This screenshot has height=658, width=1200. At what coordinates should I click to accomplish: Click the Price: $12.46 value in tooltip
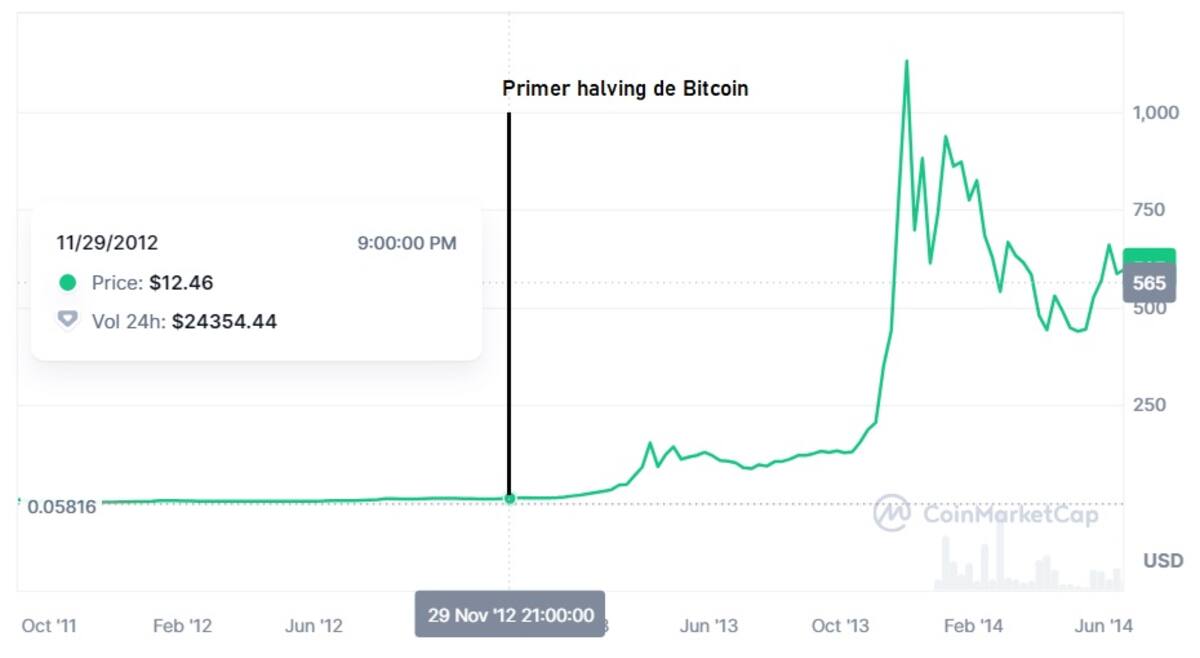click(x=181, y=283)
